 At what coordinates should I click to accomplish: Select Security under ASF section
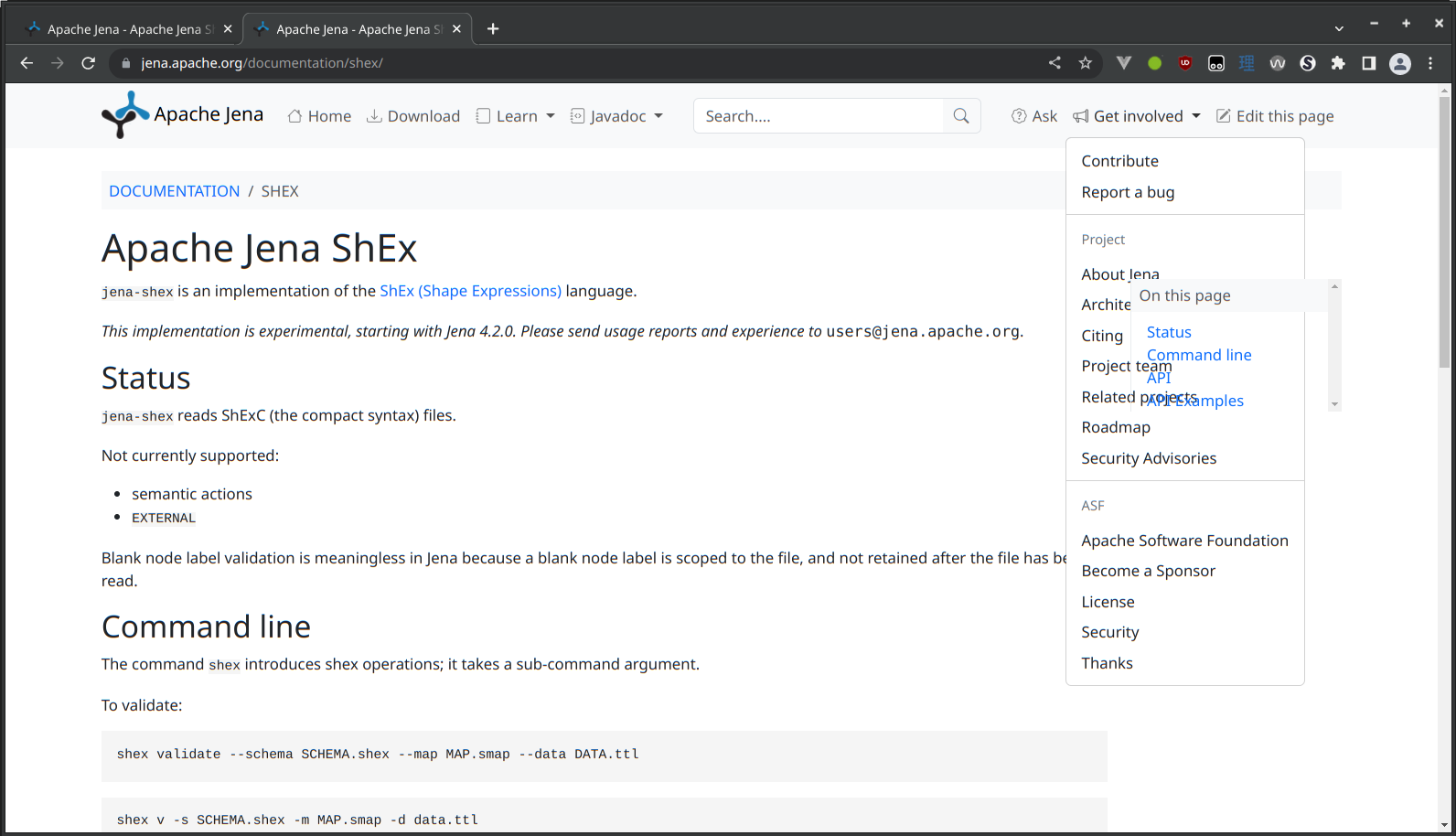pos(1185,632)
